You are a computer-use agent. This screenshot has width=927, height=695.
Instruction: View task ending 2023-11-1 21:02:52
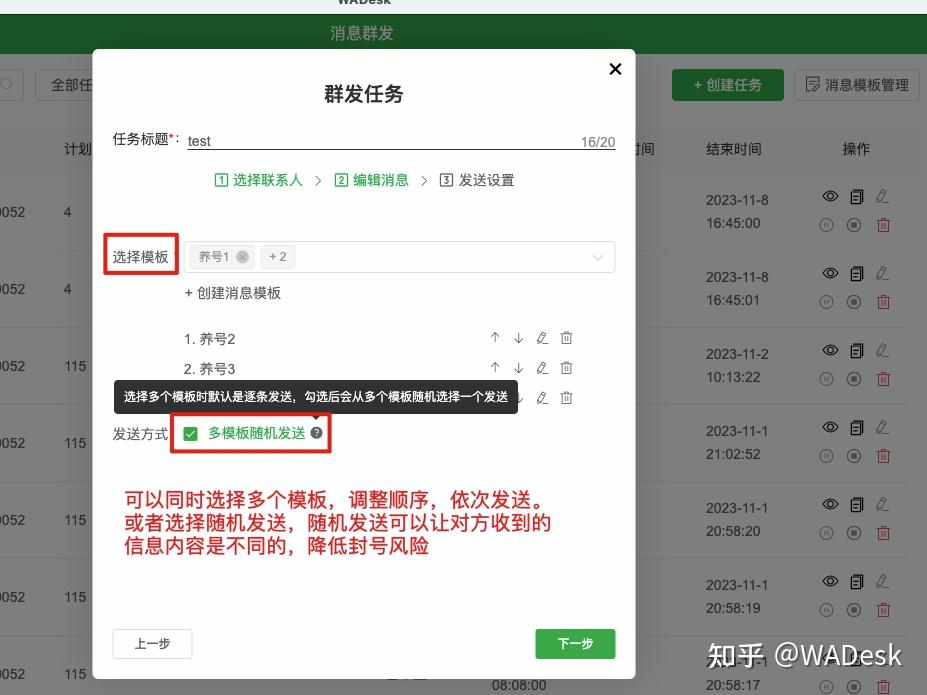coord(830,427)
